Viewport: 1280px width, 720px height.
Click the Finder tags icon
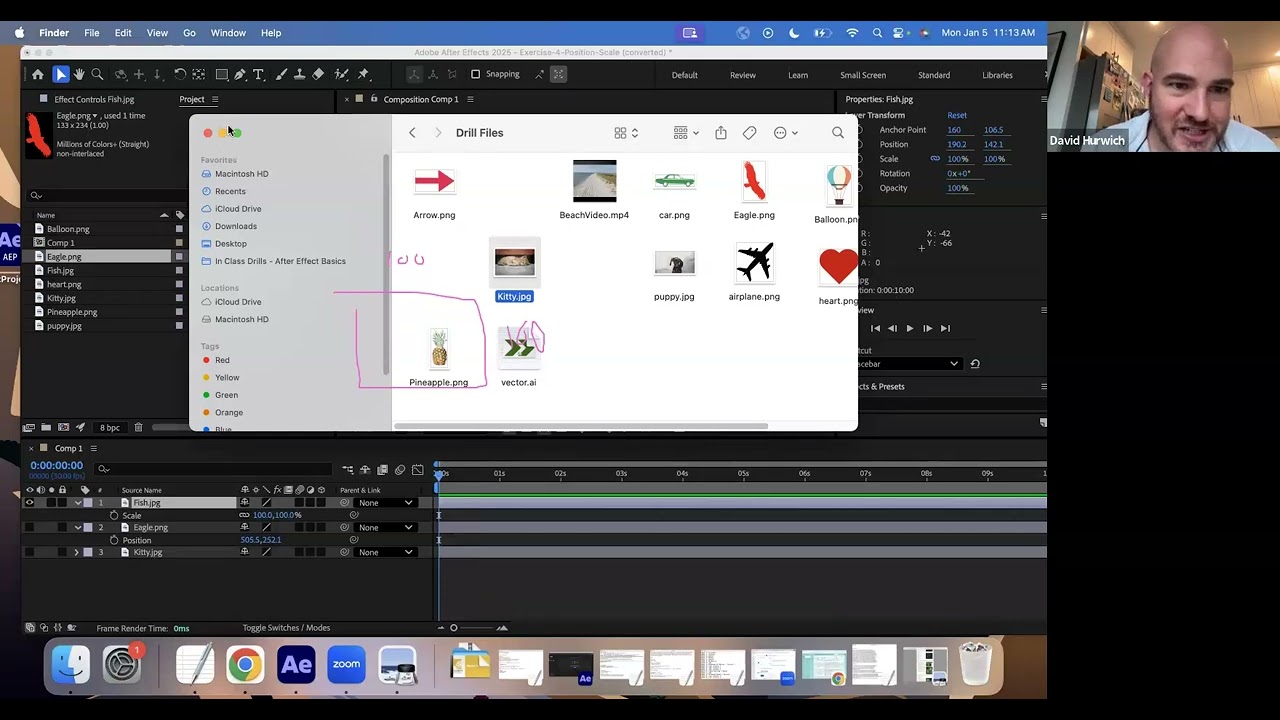tap(750, 133)
